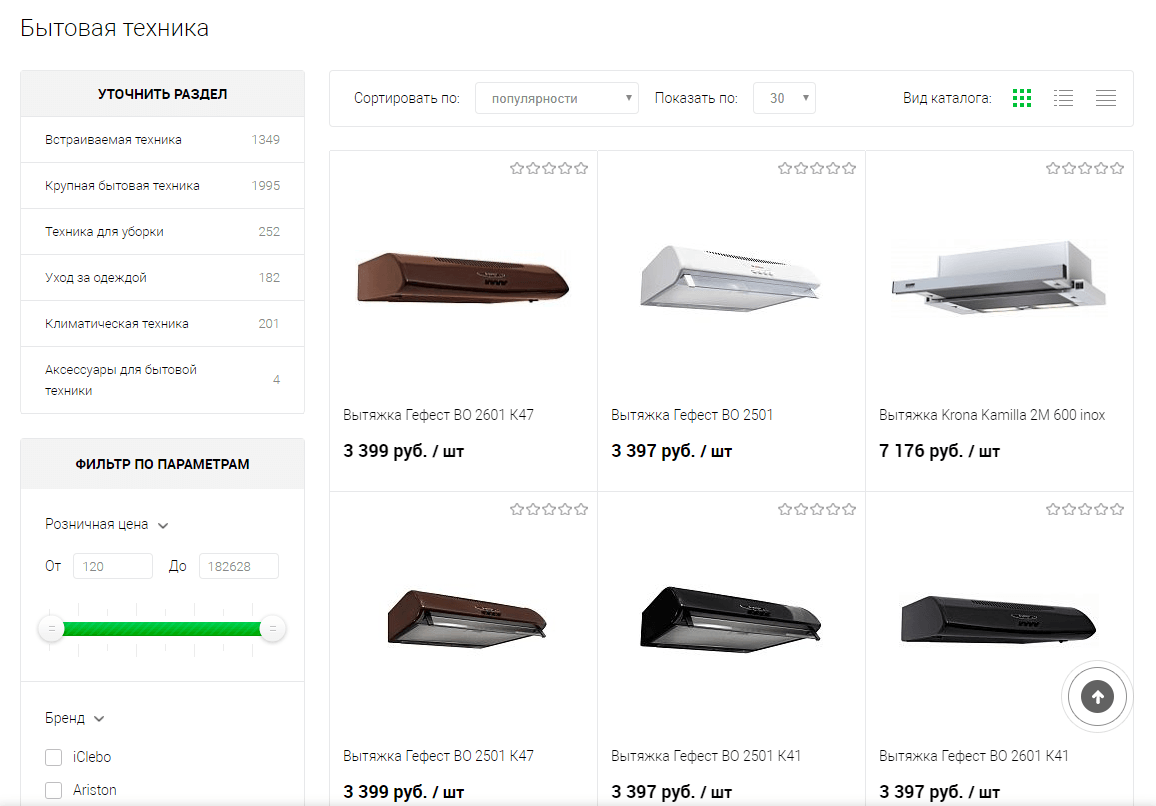Switch to compact table catalog view
This screenshot has height=806, width=1156.
pyautogui.click(x=1105, y=98)
